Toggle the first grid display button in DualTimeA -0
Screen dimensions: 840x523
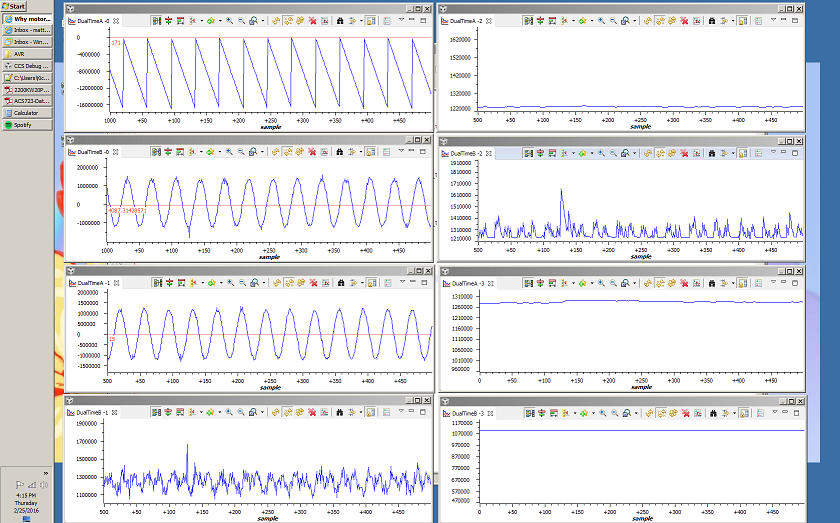[x=156, y=20]
